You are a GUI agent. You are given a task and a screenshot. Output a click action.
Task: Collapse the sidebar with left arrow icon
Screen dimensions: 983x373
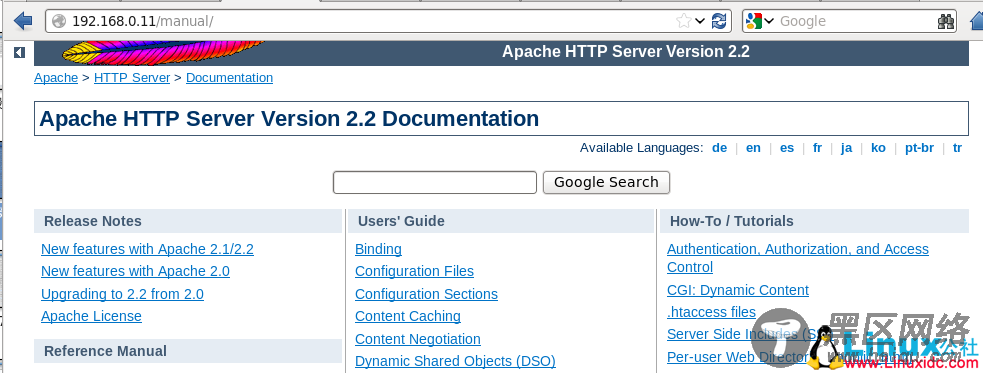[19, 53]
